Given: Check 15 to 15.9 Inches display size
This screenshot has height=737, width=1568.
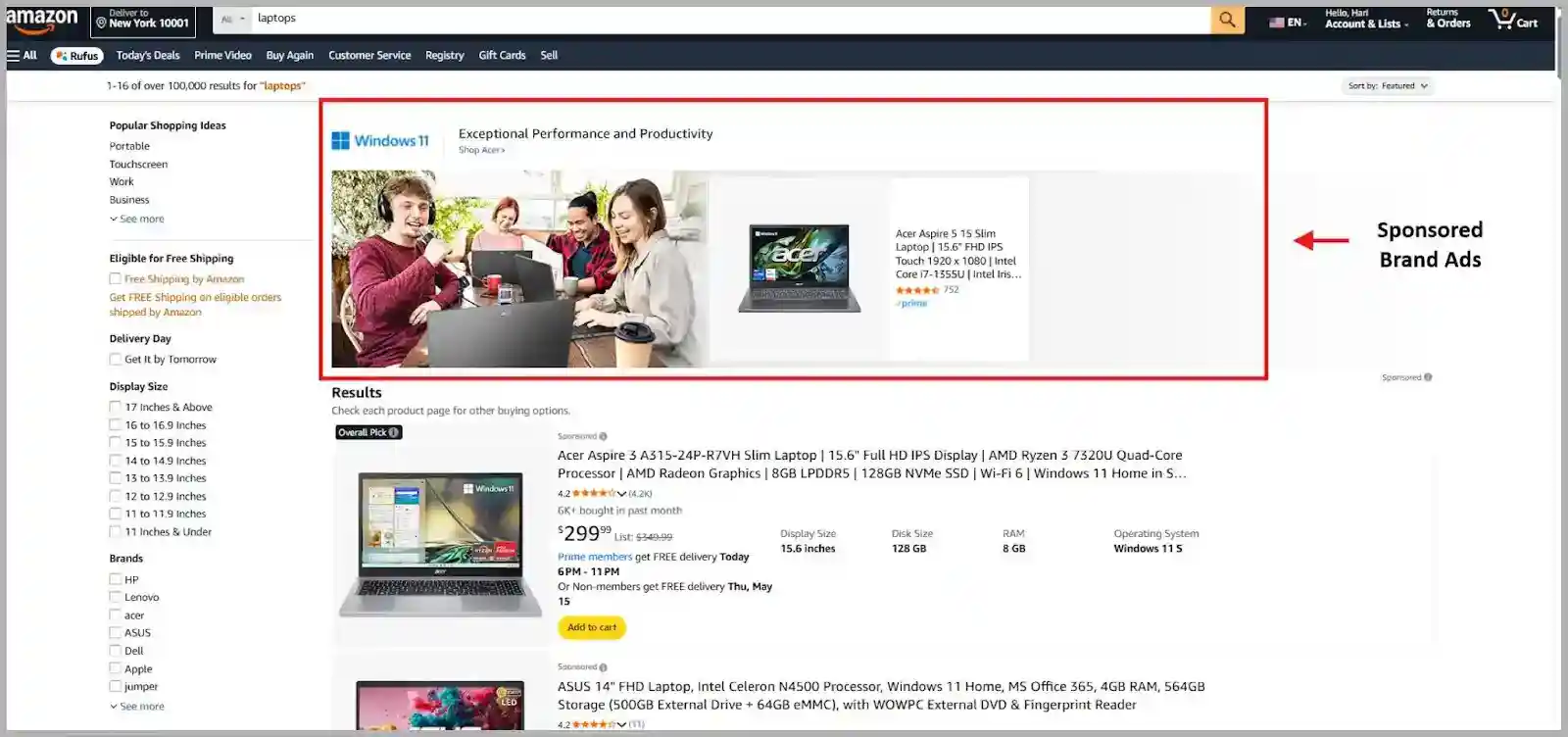Looking at the screenshot, I should point(116,443).
